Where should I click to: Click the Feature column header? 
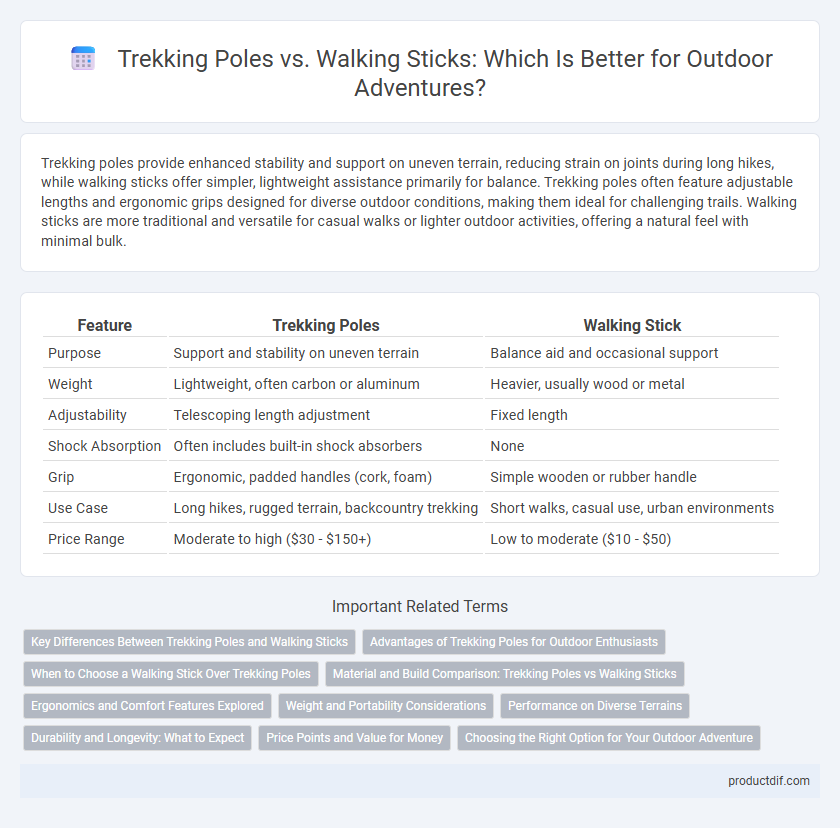[104, 325]
